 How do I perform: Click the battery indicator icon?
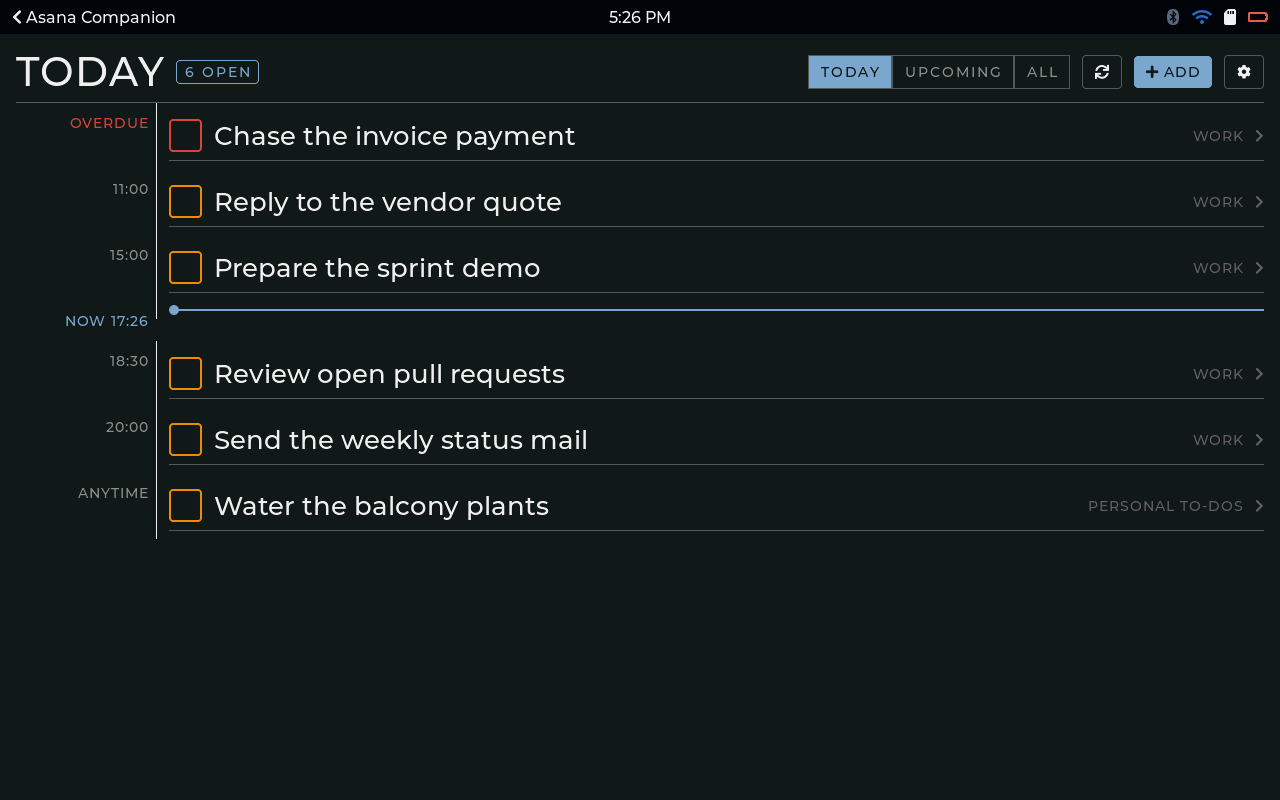1258,17
